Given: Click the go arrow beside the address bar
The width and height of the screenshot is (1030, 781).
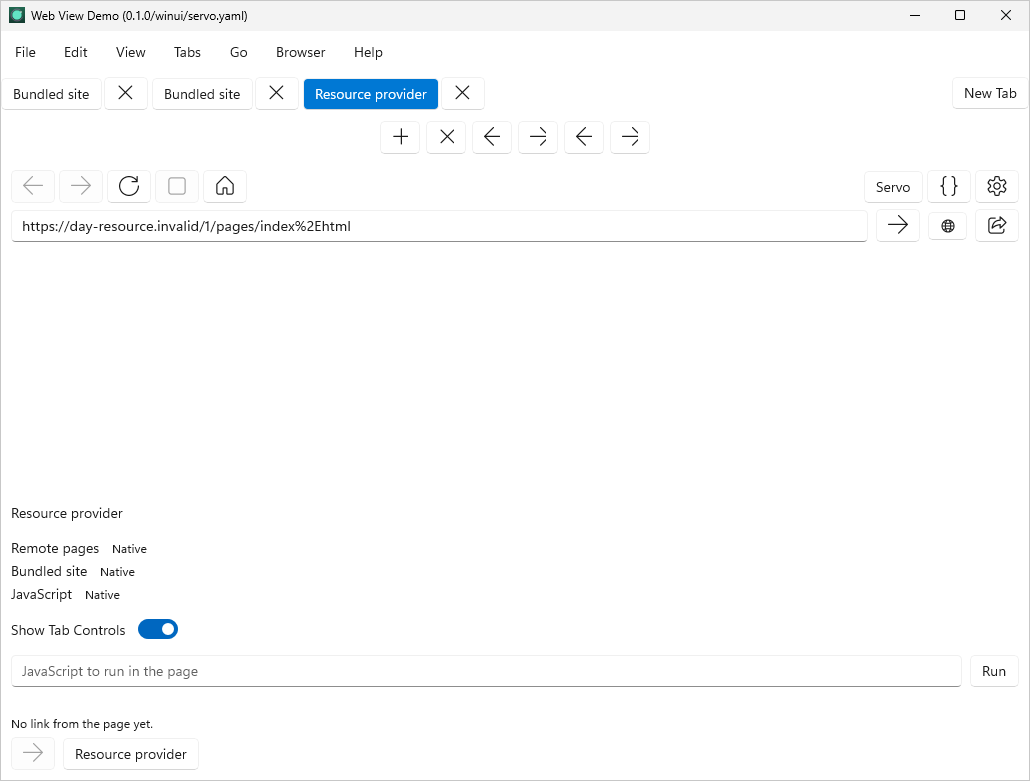Looking at the screenshot, I should click(897, 226).
